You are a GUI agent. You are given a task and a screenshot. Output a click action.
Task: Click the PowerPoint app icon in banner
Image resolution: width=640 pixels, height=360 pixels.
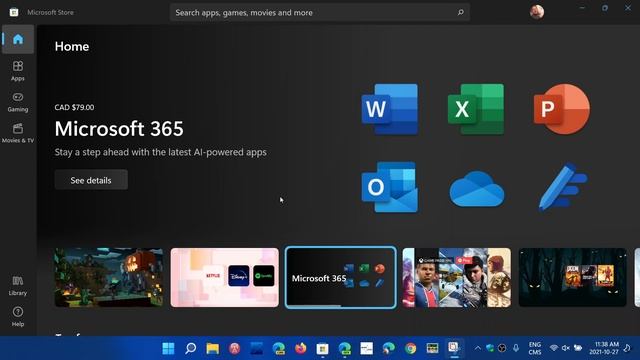[x=562, y=109]
